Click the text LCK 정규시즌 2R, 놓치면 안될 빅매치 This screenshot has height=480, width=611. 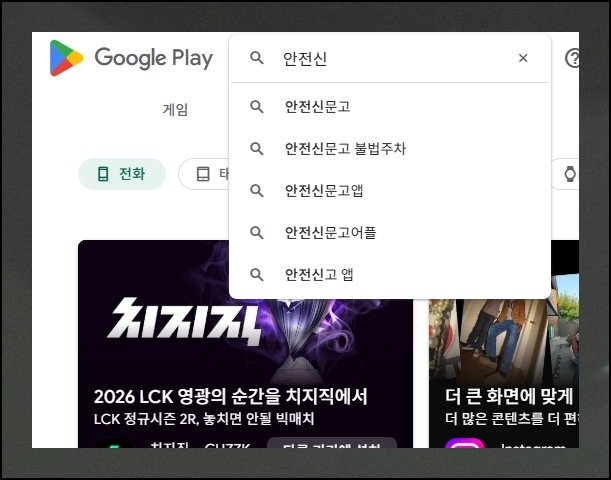(204, 419)
